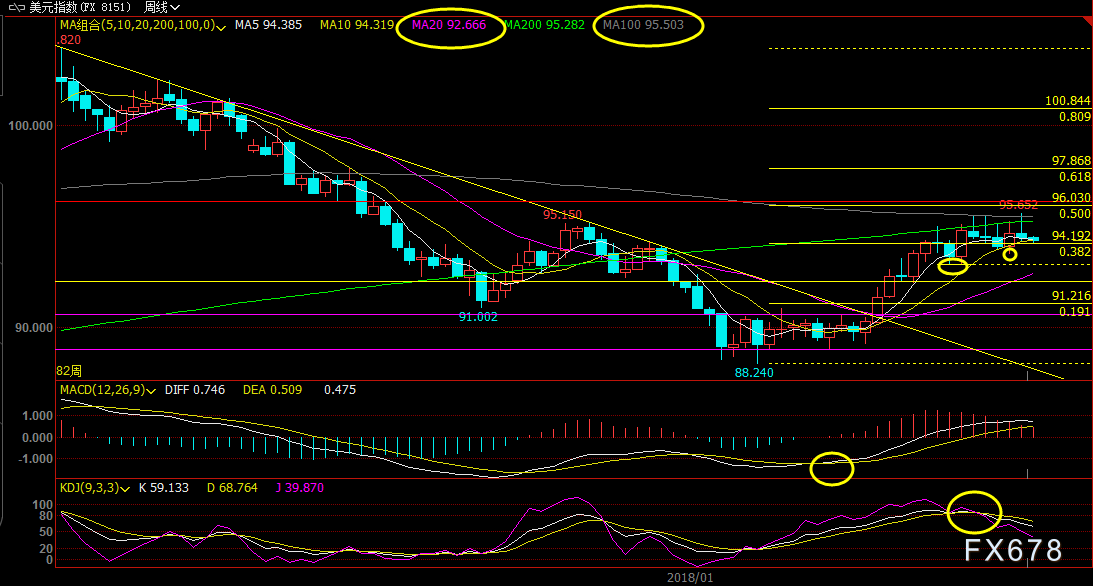Click the MACD 1.000 axis label
Screen dimensions: 1093x586
point(38,416)
